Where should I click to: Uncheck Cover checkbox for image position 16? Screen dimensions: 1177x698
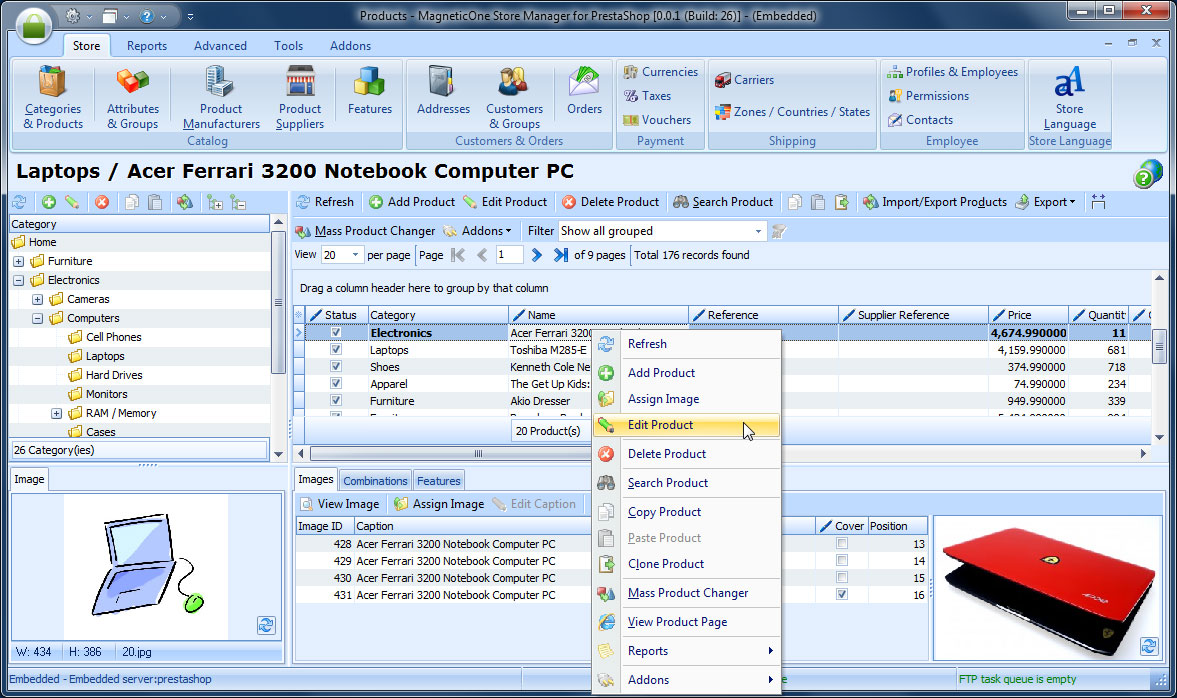click(x=841, y=594)
